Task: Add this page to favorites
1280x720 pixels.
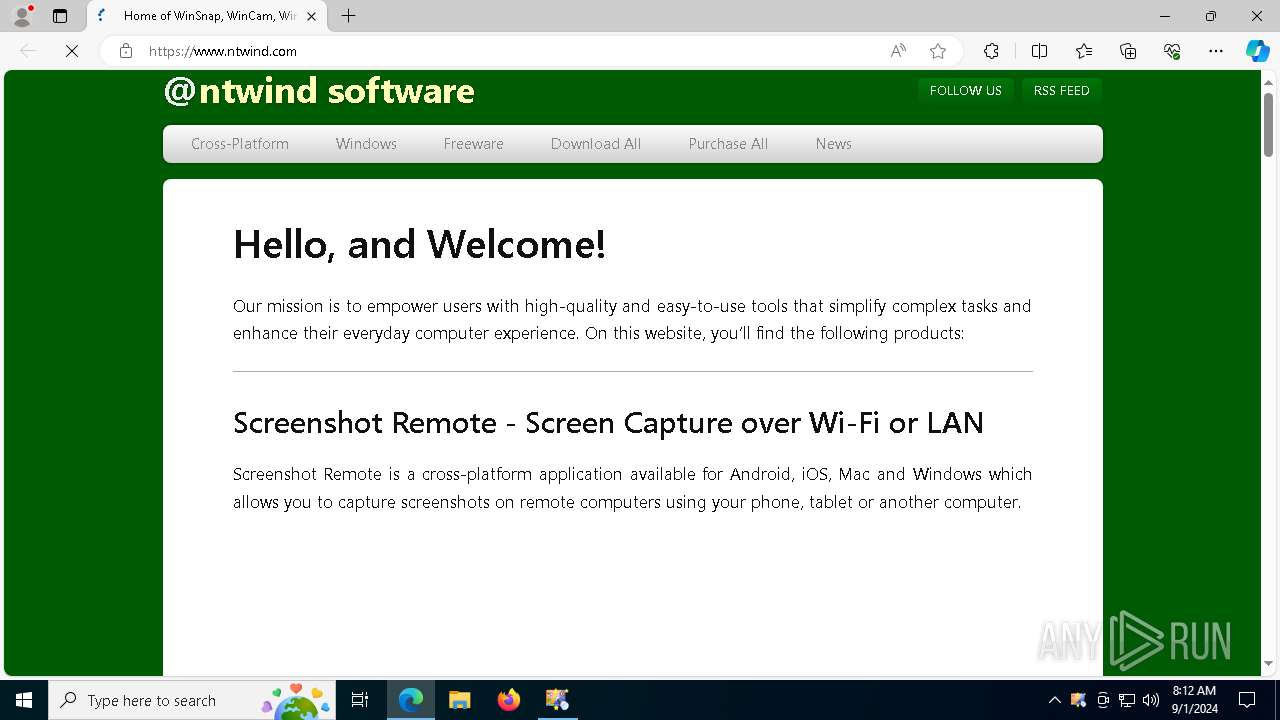Action: coord(937,51)
